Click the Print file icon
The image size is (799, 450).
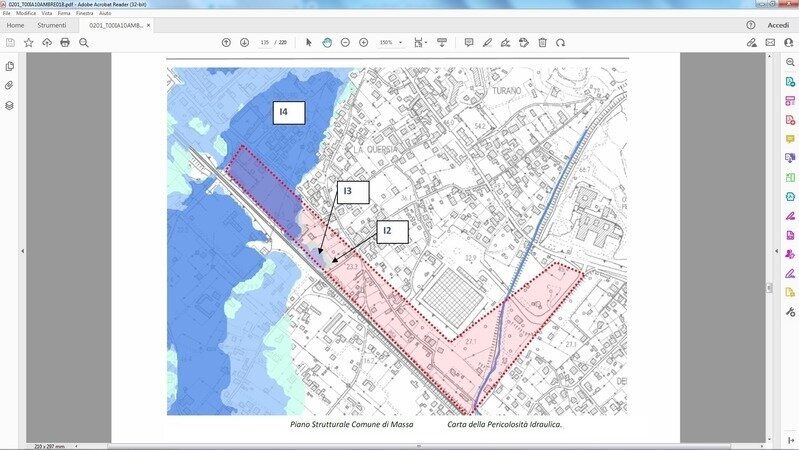point(65,43)
